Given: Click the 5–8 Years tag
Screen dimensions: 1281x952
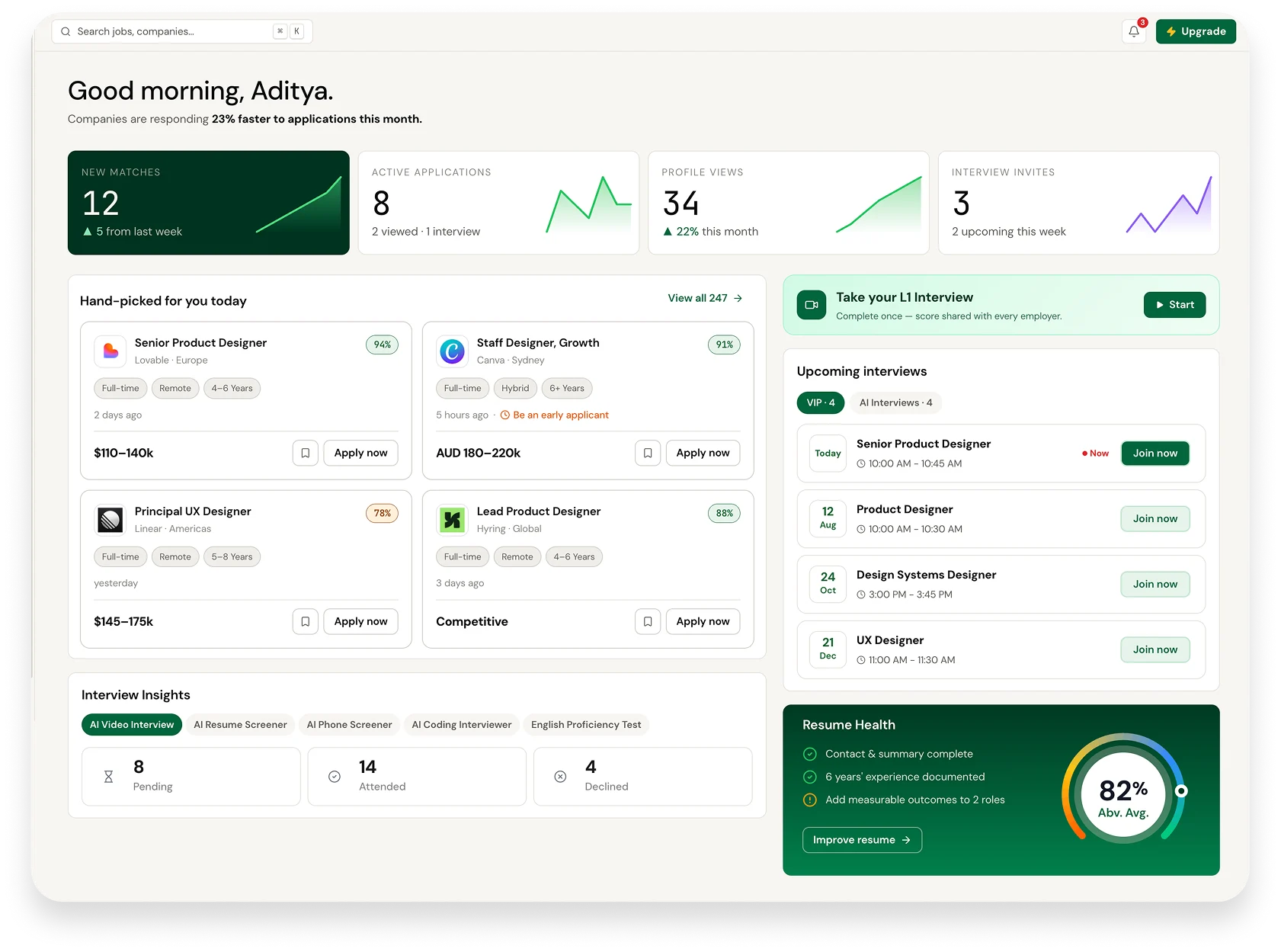Looking at the screenshot, I should tap(232, 556).
